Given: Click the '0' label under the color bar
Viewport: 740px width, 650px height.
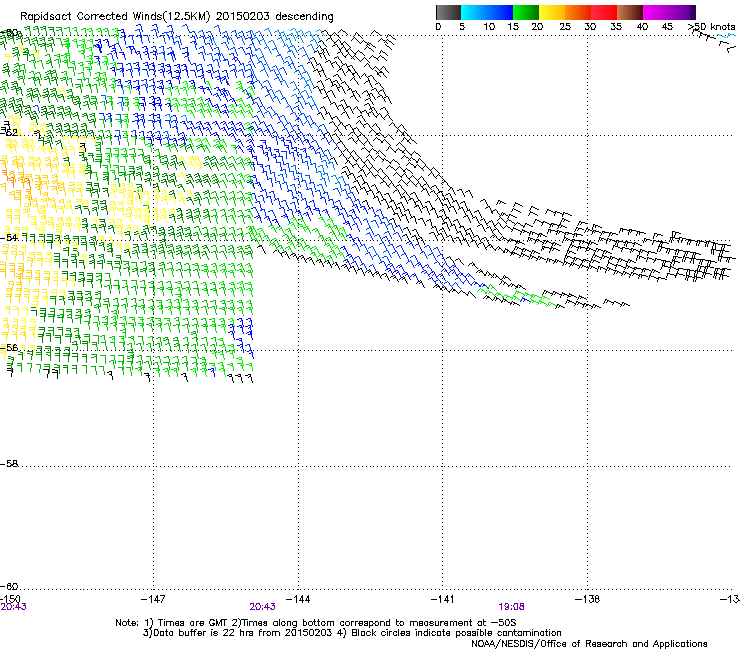Looking at the screenshot, I should pyautogui.click(x=438, y=27).
